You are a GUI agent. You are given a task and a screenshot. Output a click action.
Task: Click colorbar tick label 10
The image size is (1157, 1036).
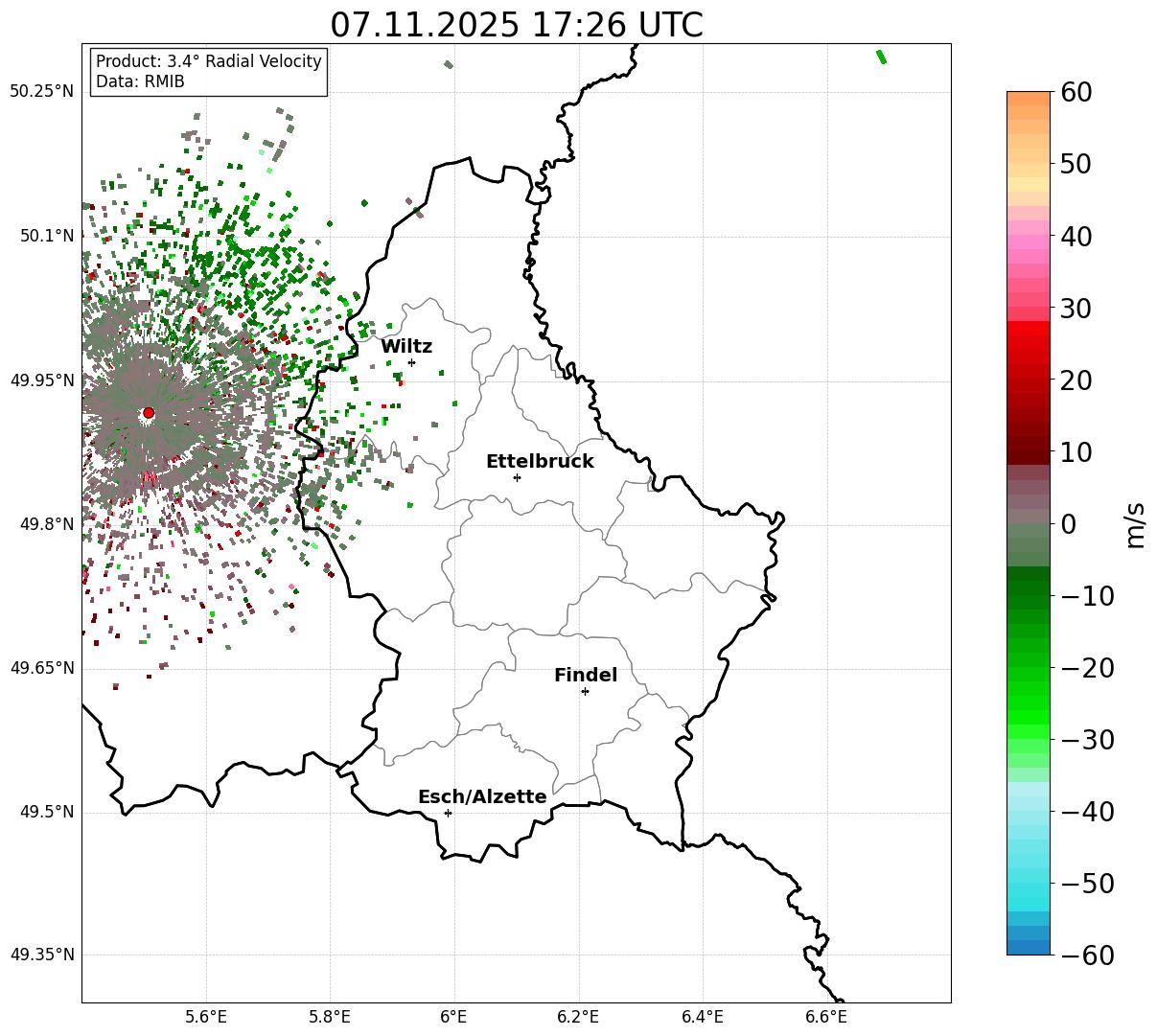(1076, 452)
